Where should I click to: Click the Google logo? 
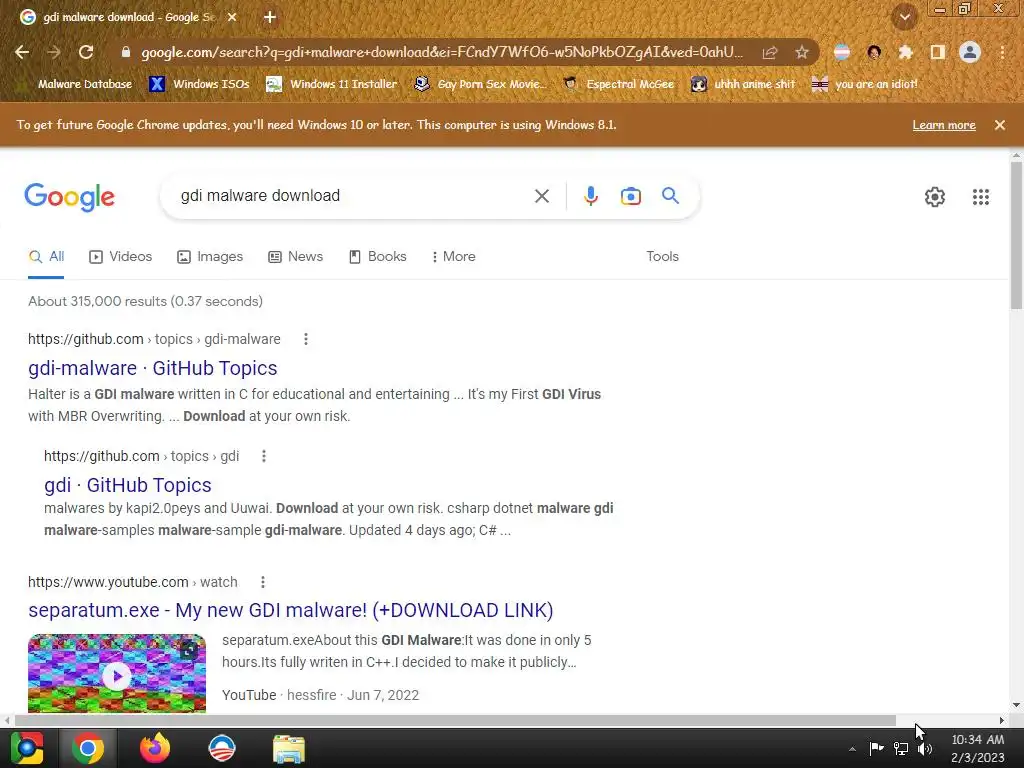(69, 197)
